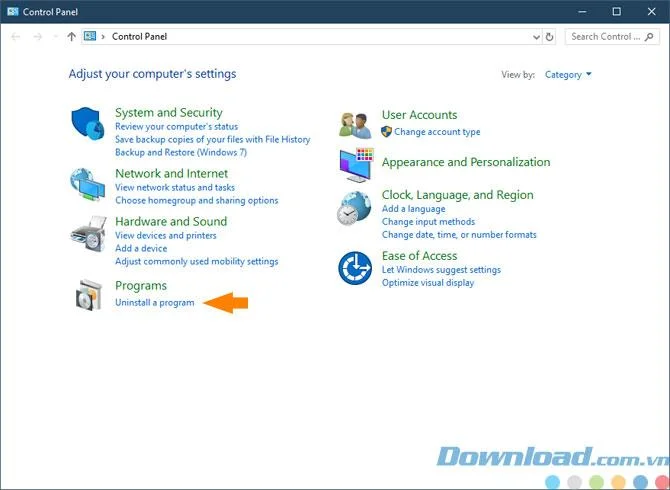Go up one level with Up arrow
The image size is (670, 490).
click(71, 37)
